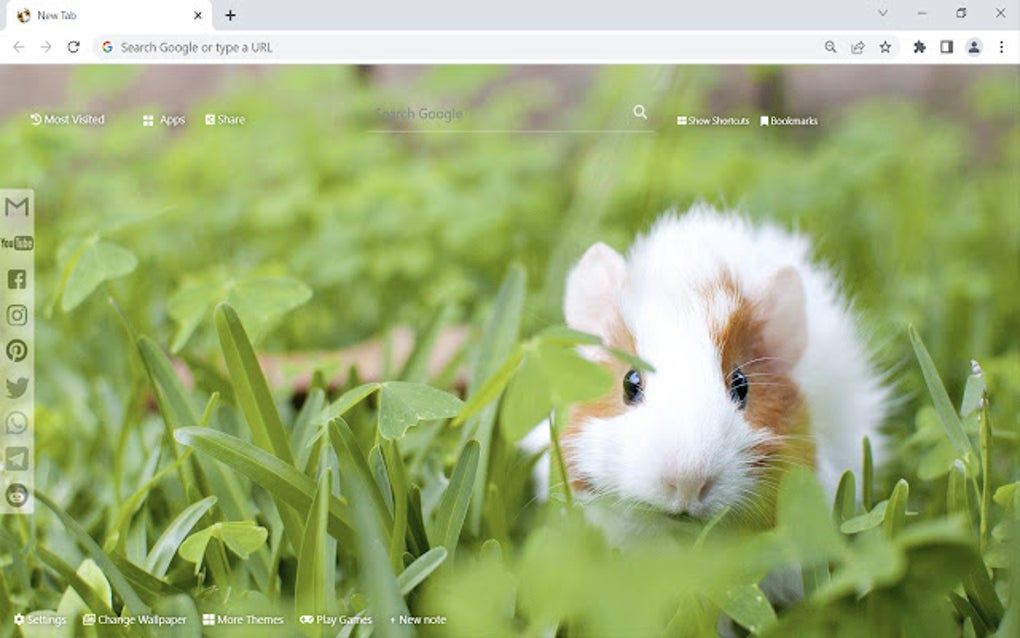The image size is (1020, 638).
Task: Open the Bookmarks menu
Action: point(789,120)
